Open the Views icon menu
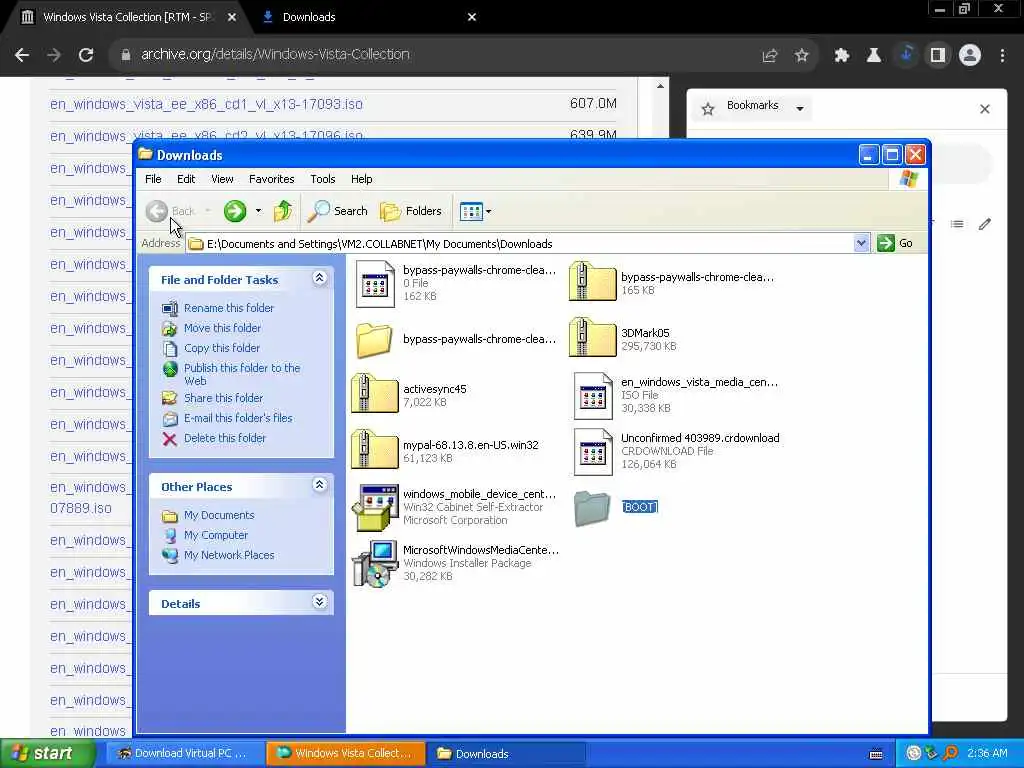This screenshot has width=1024, height=768. [x=475, y=211]
